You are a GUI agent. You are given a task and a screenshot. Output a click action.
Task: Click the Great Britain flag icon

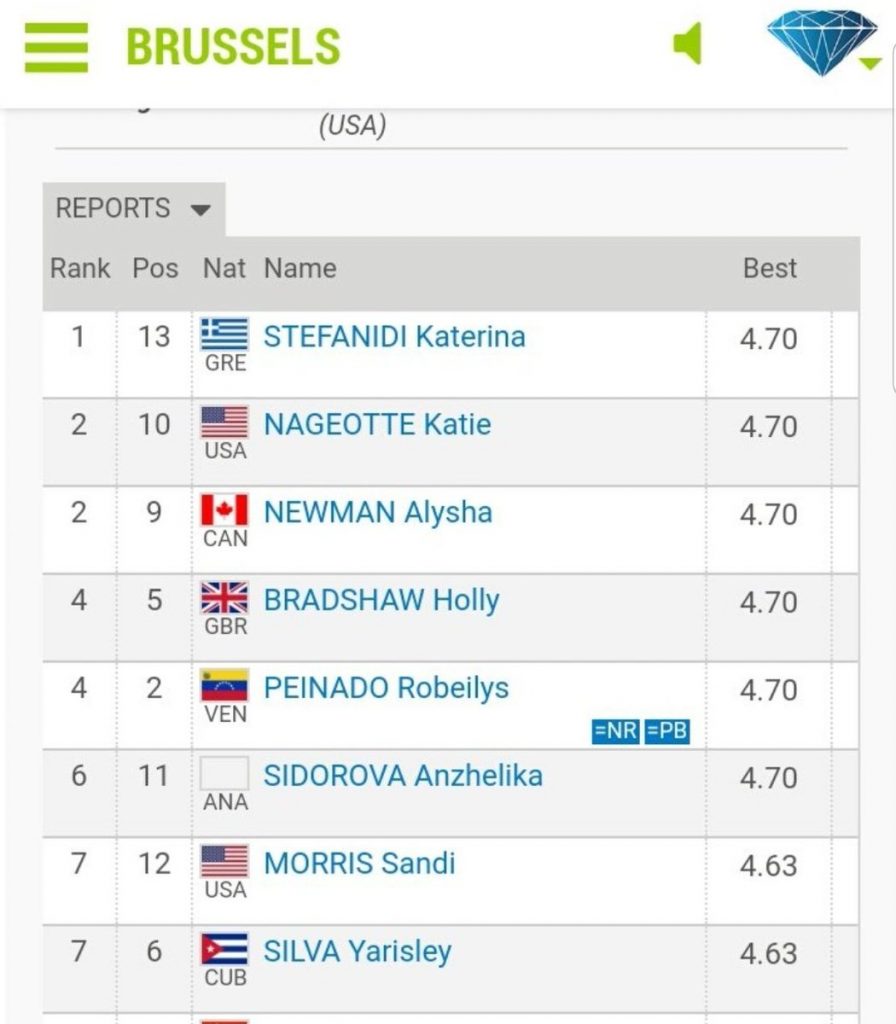[225, 598]
